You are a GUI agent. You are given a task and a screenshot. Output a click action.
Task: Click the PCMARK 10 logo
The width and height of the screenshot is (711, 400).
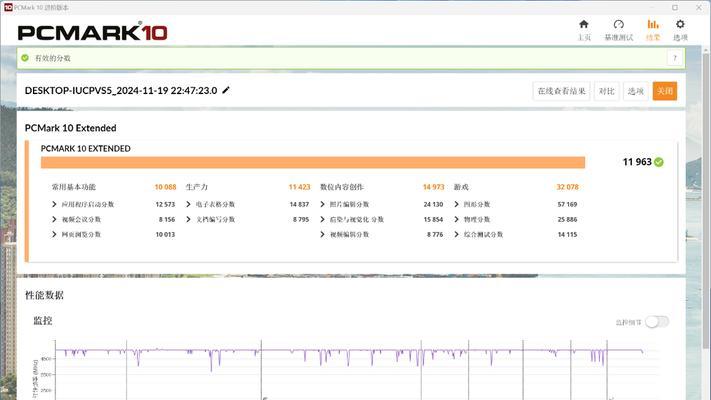[93, 33]
